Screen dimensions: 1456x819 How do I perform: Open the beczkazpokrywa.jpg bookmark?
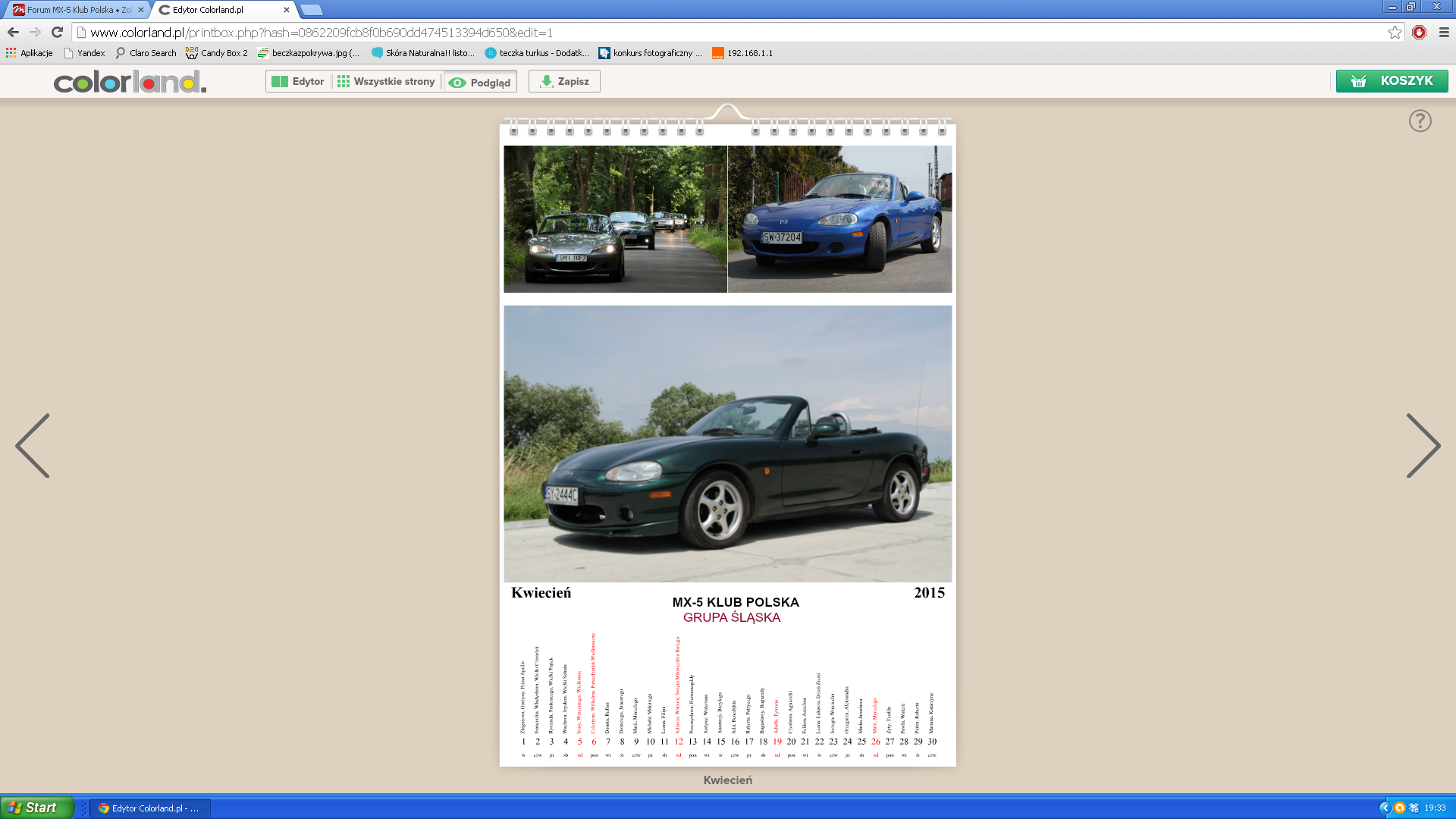click(x=309, y=53)
